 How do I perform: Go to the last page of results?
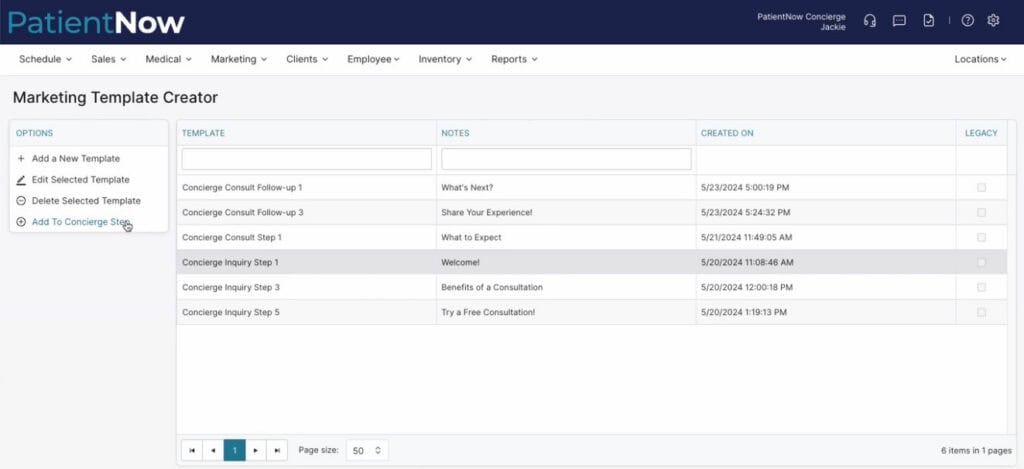pyautogui.click(x=277, y=450)
